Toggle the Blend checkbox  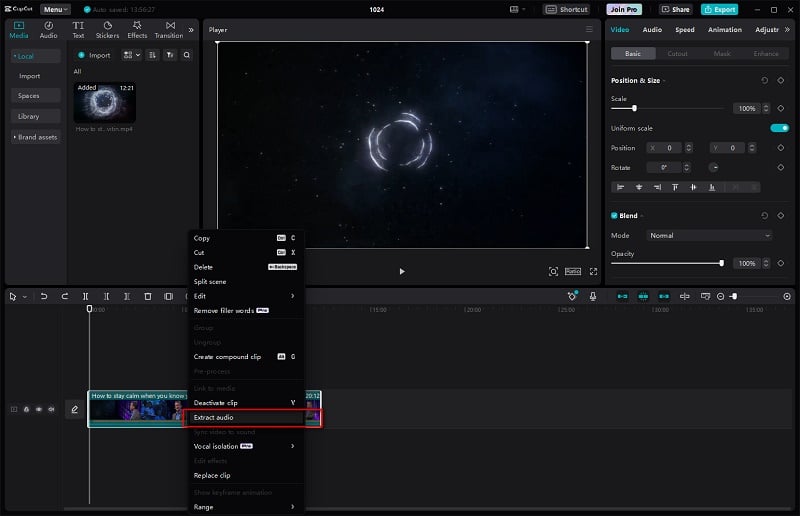pyautogui.click(x=614, y=215)
